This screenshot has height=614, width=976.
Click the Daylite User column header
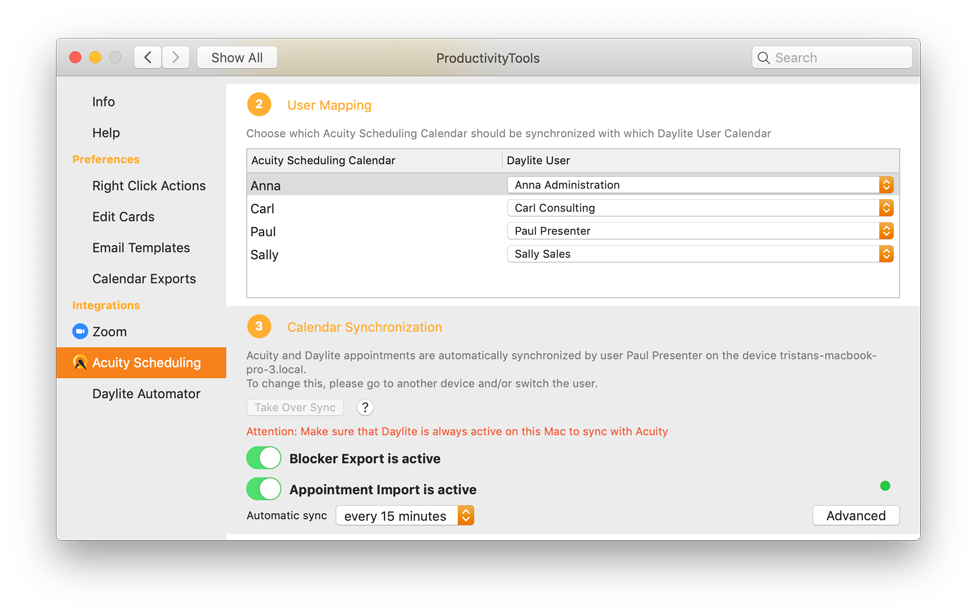tap(701, 161)
